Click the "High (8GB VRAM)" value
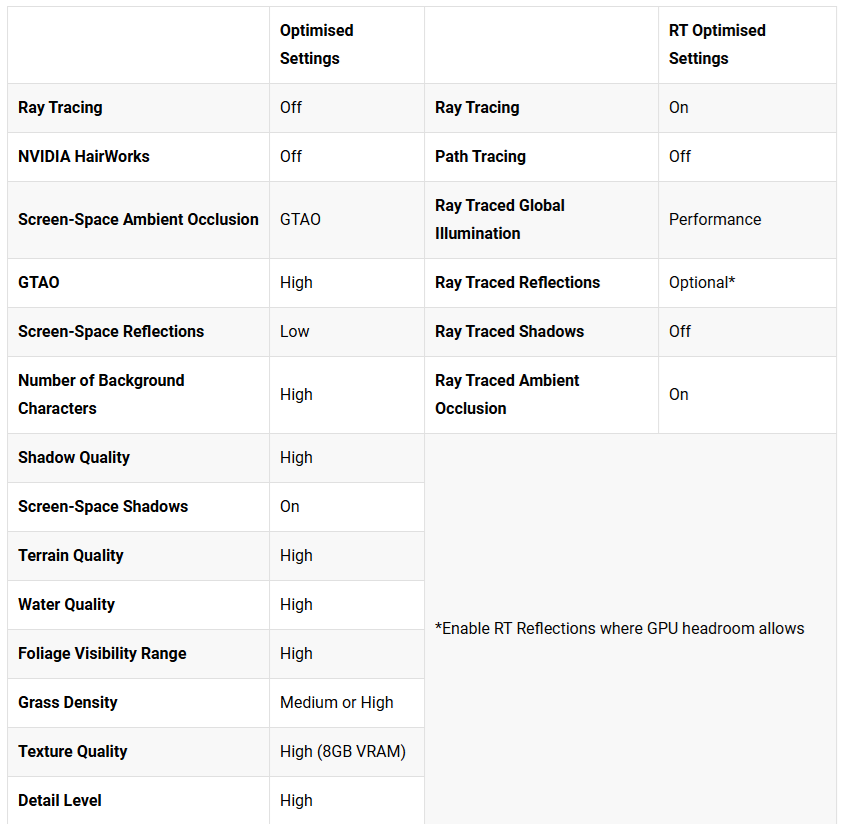 (x=343, y=752)
